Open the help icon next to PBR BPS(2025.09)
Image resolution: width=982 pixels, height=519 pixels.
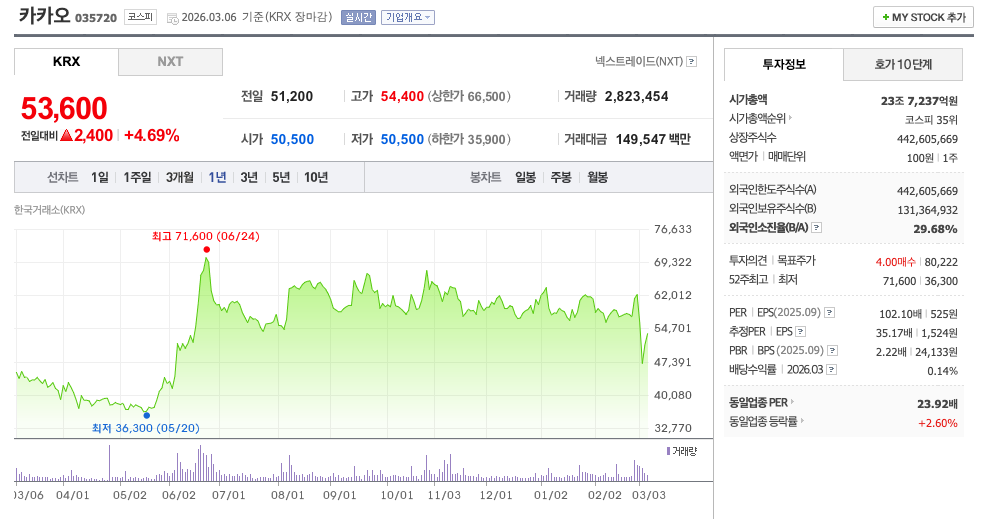point(832,351)
